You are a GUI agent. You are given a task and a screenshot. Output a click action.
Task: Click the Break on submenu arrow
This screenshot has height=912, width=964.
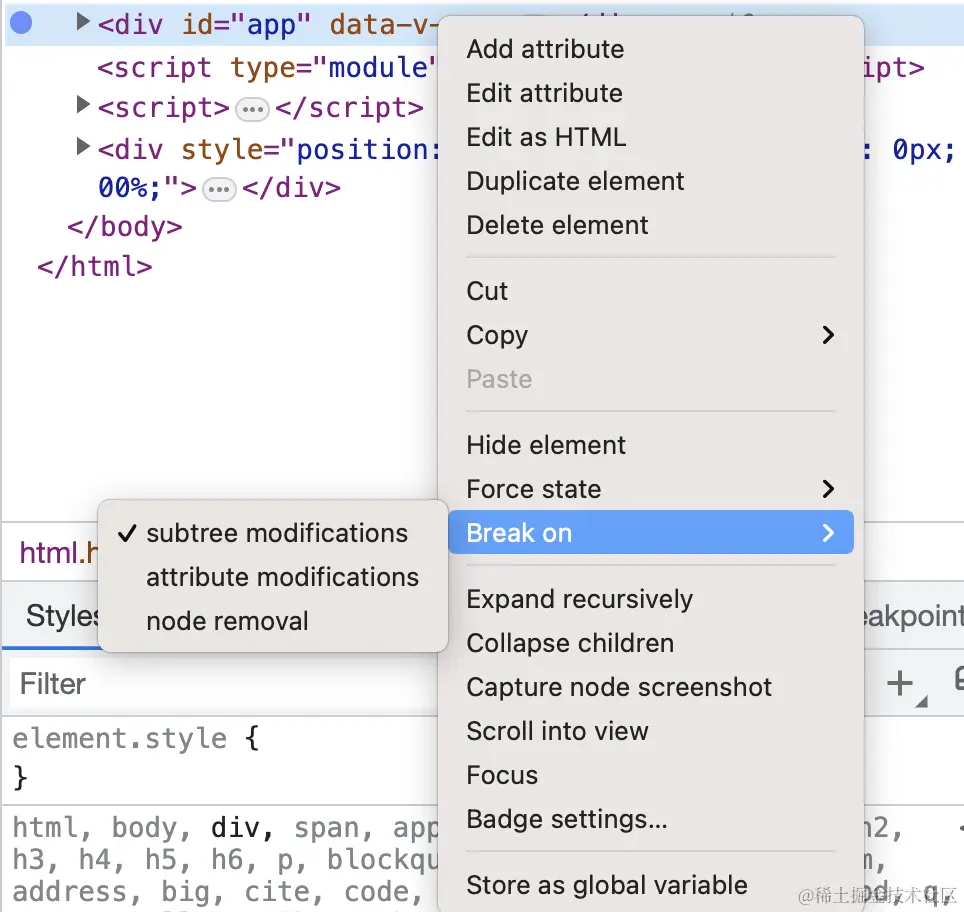[828, 533]
